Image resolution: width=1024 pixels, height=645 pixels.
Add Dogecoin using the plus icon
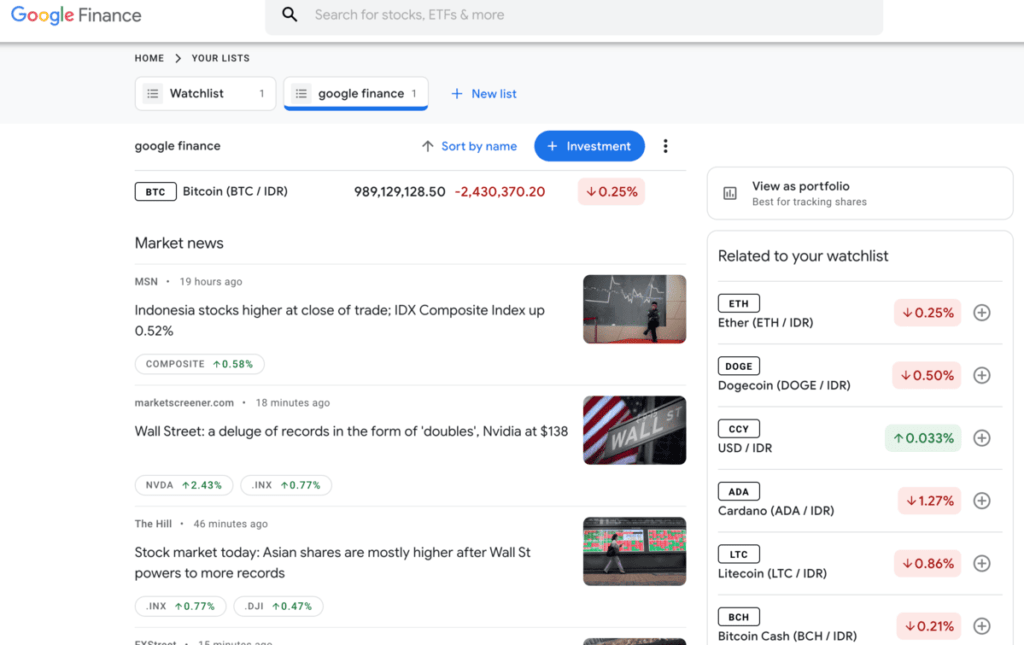981,375
